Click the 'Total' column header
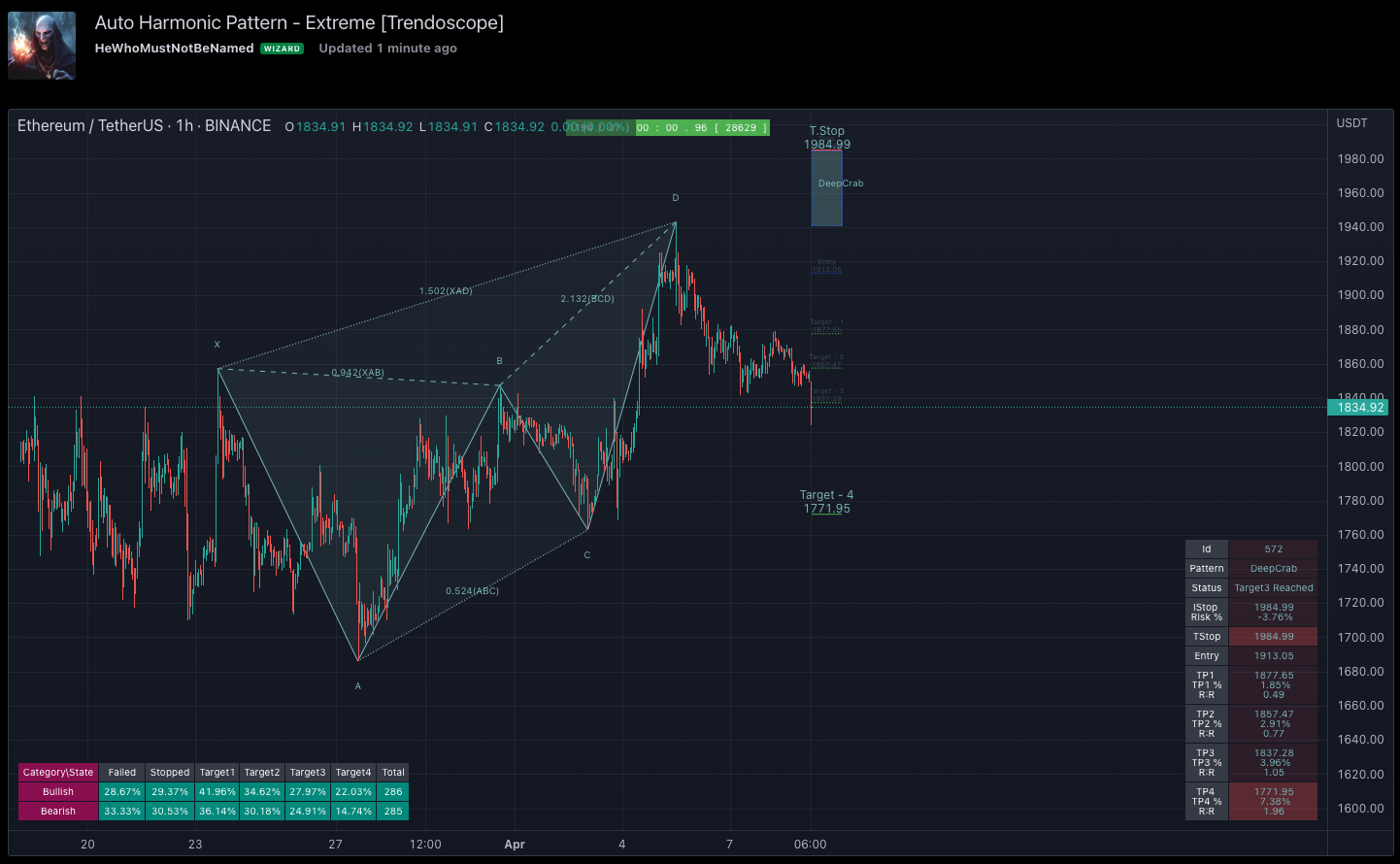Image resolution: width=1400 pixels, height=864 pixels. (393, 773)
